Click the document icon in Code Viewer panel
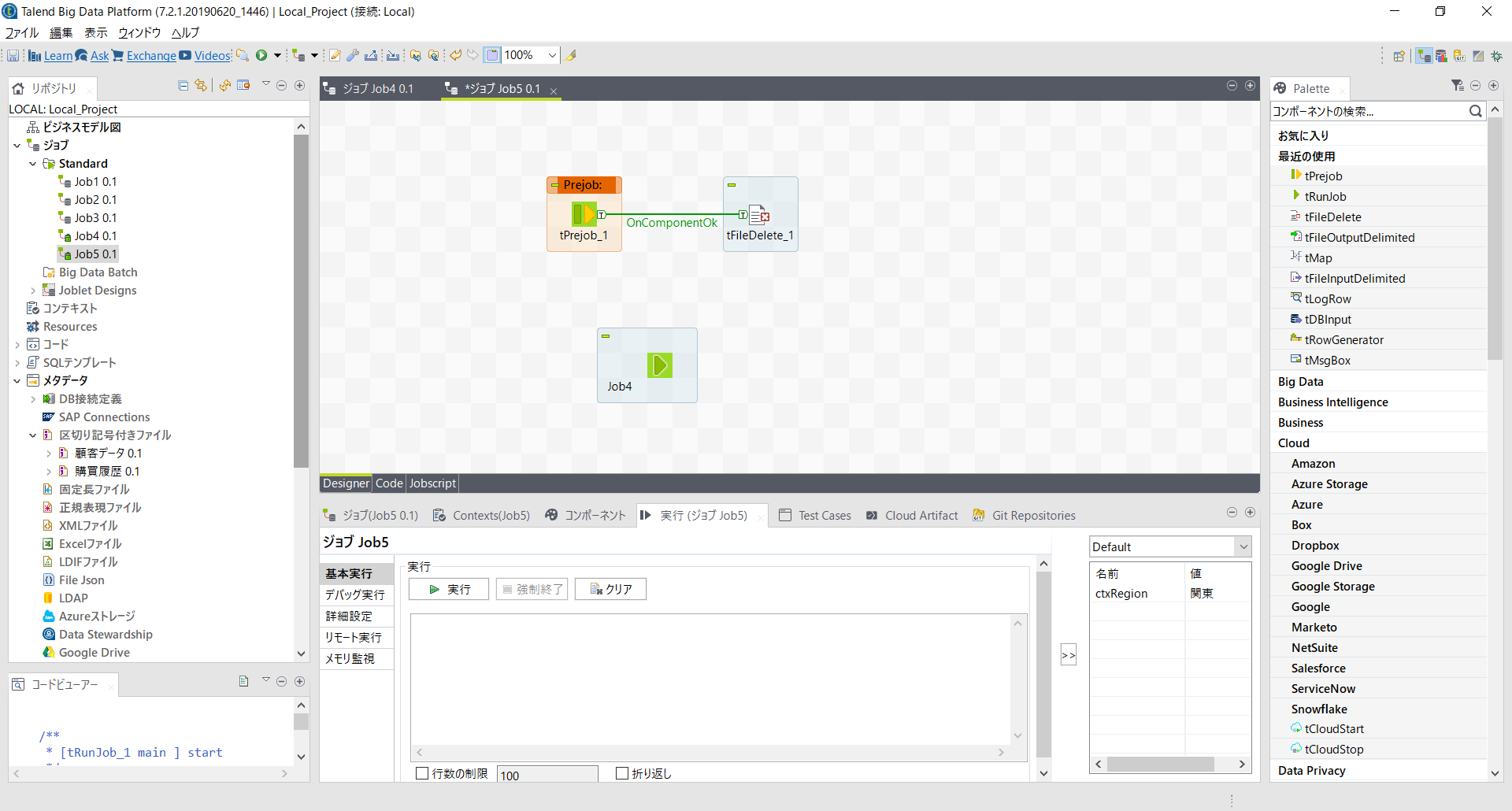The width and height of the screenshot is (1512, 811). tap(244, 682)
